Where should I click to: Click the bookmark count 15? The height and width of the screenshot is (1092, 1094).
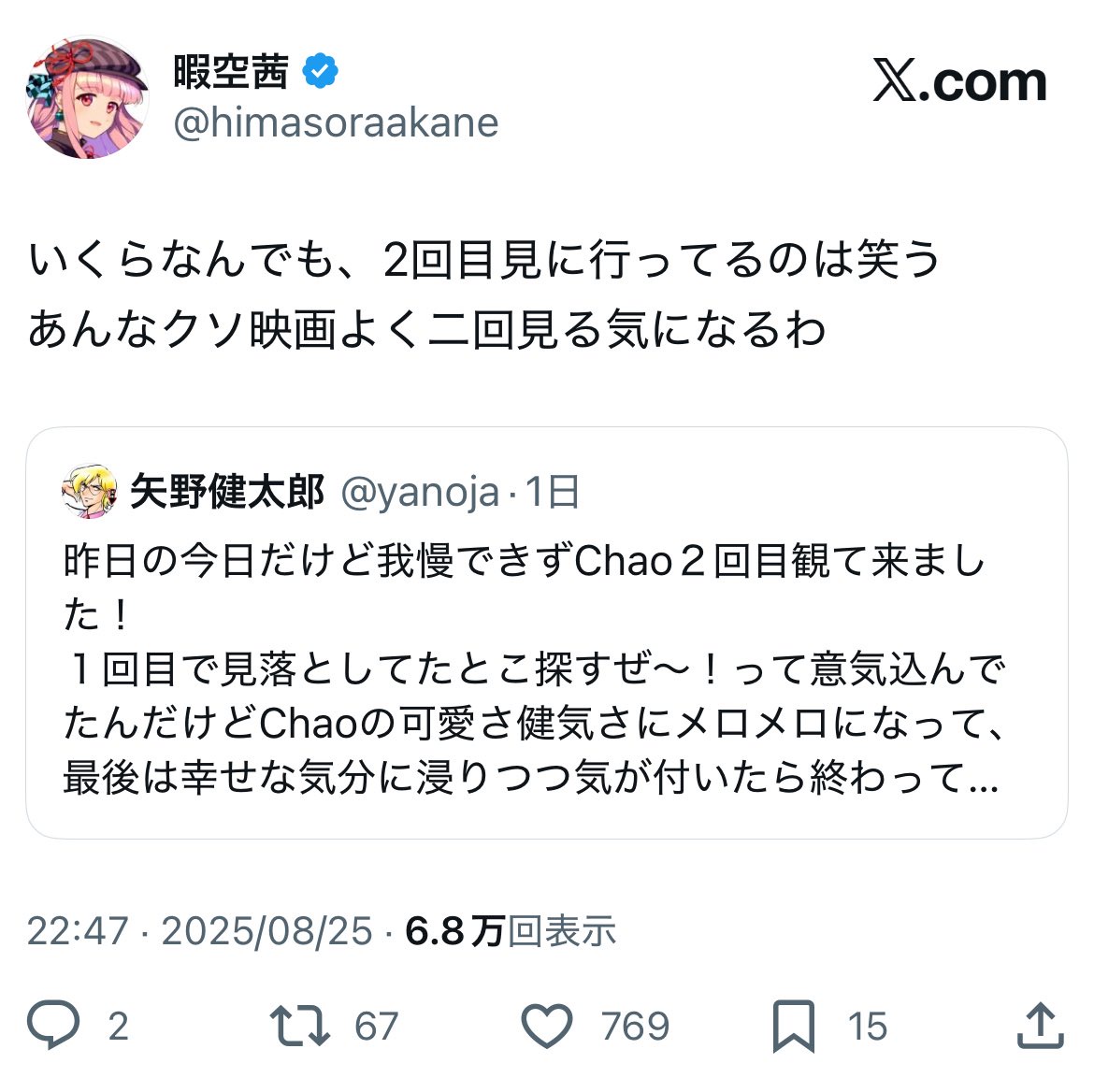click(868, 1027)
